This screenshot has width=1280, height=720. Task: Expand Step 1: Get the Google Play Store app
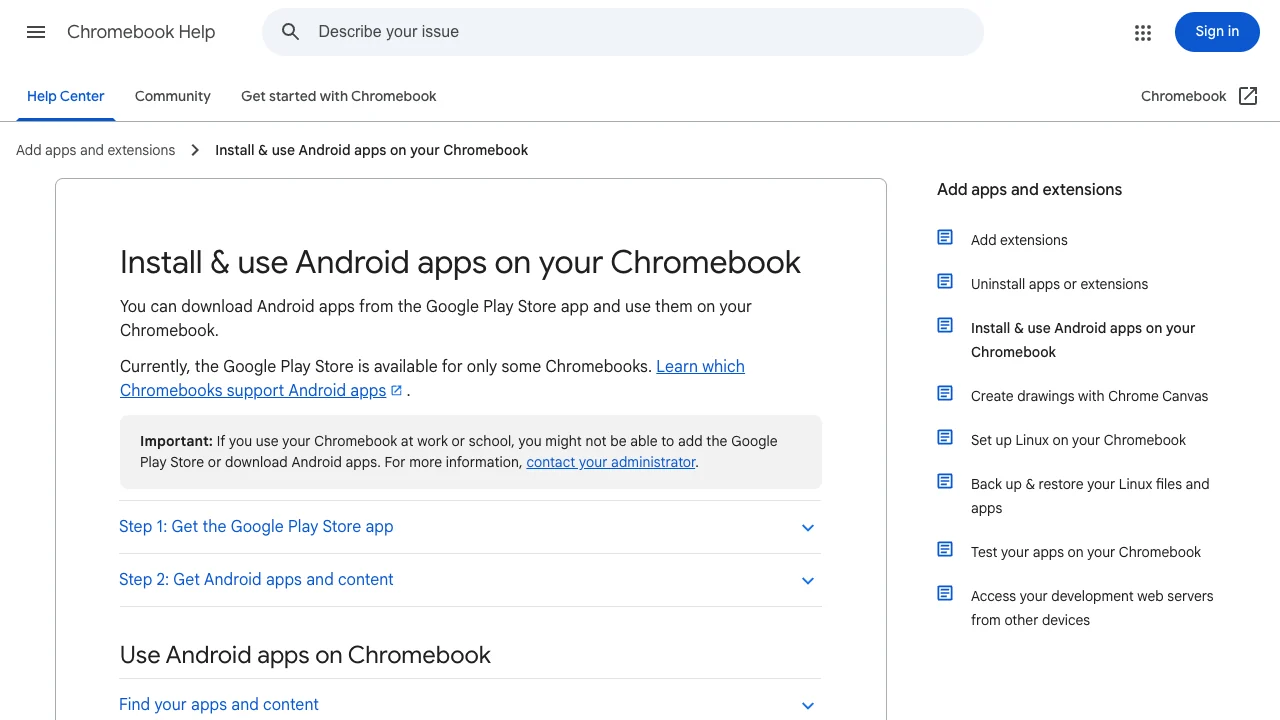pos(470,527)
